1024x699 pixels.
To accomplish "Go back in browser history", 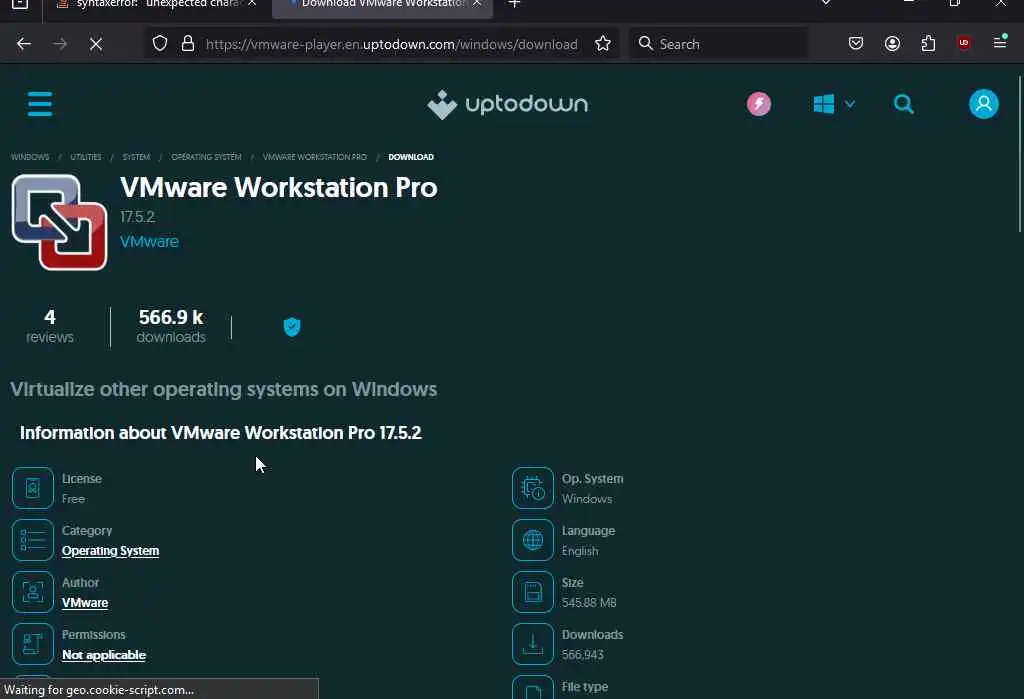I will (x=24, y=44).
